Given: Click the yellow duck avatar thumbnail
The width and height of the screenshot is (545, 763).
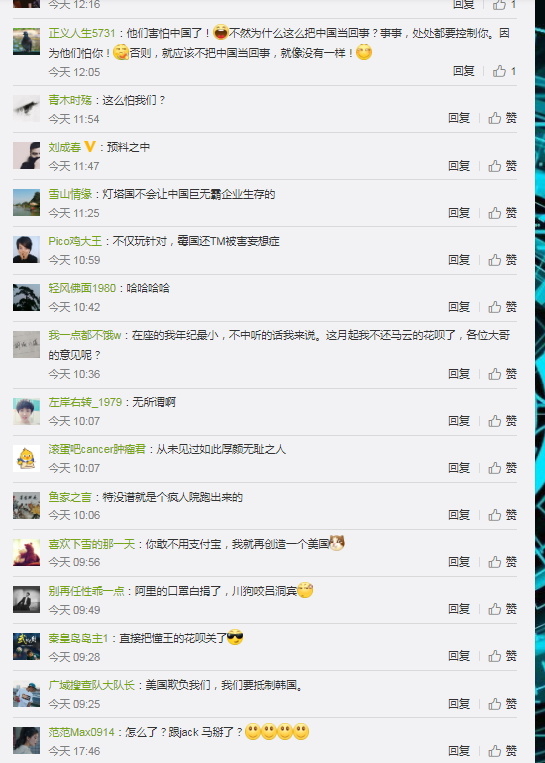Looking at the screenshot, I should [x=26, y=458].
